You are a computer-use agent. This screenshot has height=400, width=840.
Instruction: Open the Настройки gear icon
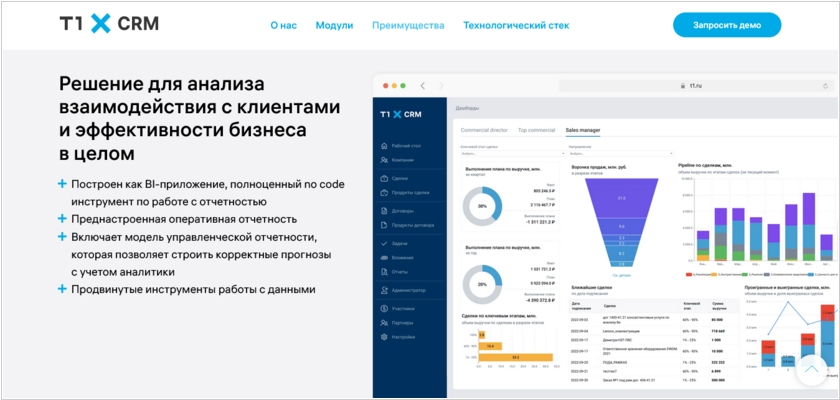[x=384, y=337]
